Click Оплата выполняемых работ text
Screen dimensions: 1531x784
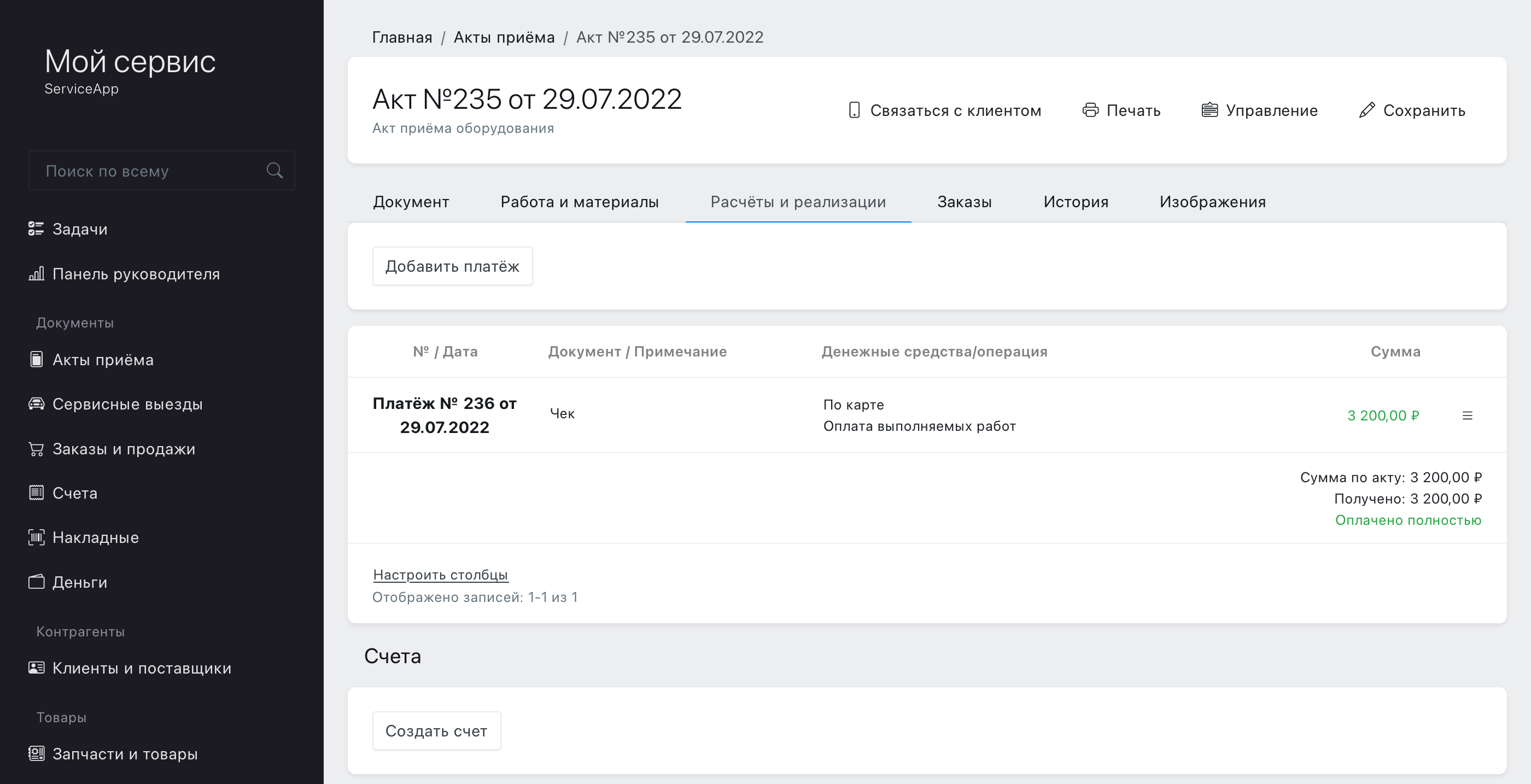920,426
